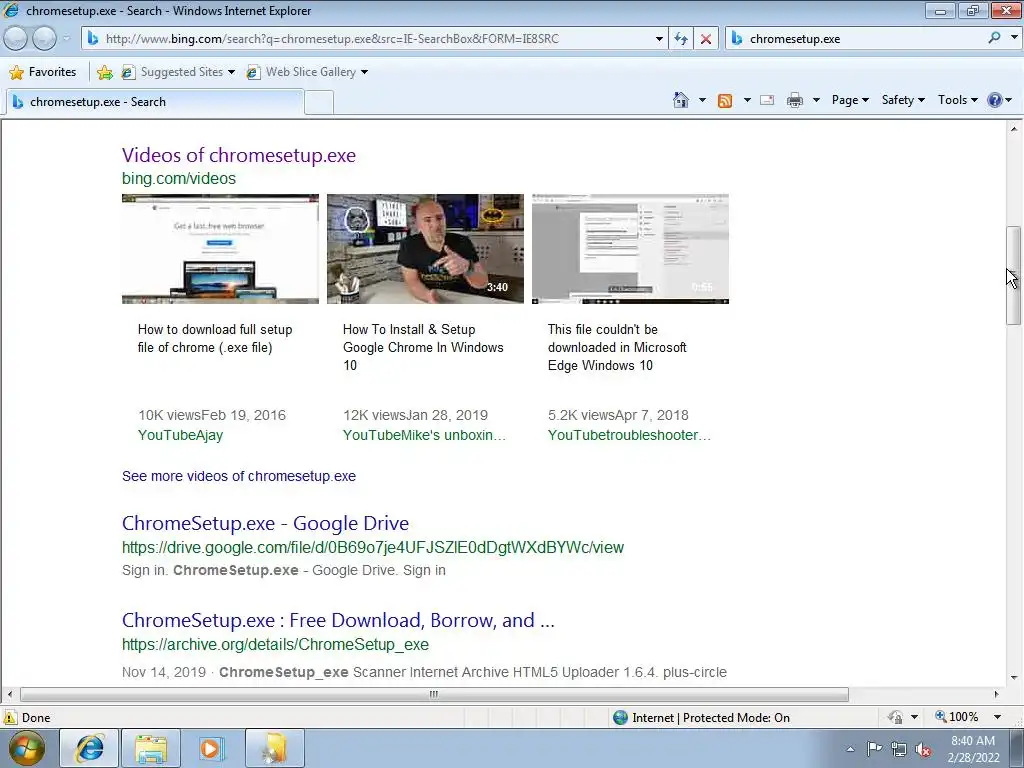Click 'This file couldn't be downloaded' video title
This screenshot has width=1024, height=768.
coord(617,347)
